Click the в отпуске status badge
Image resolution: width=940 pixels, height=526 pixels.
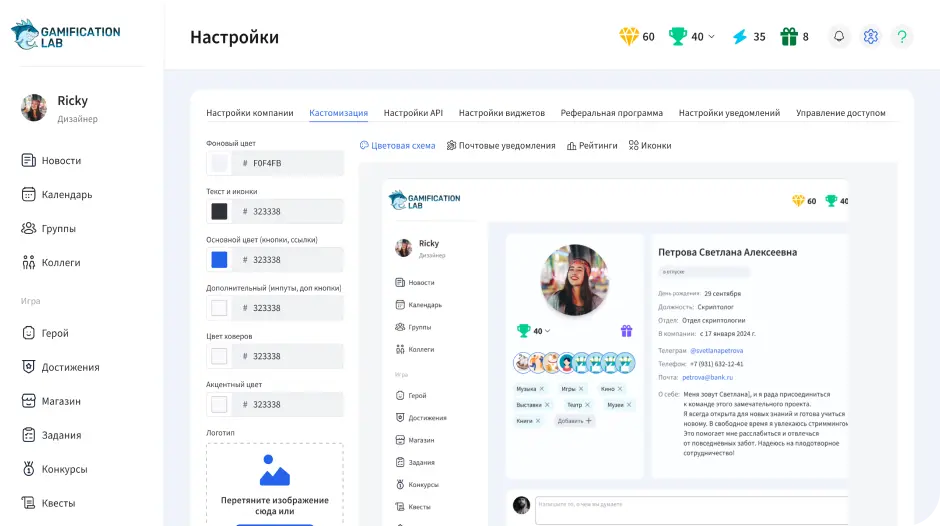click(704, 272)
